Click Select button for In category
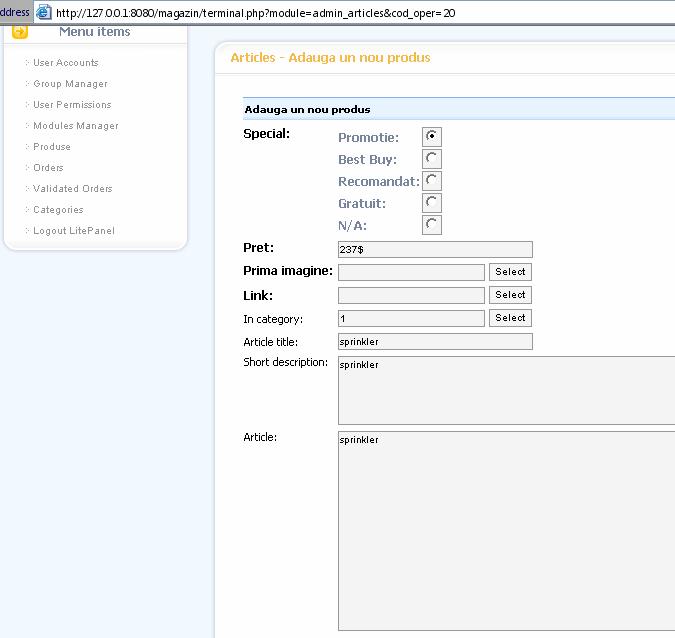This screenshot has width=675, height=638. (x=510, y=318)
